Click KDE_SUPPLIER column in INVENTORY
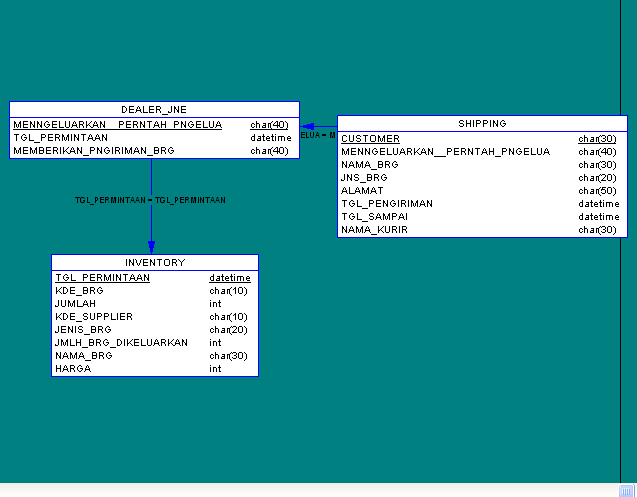This screenshot has width=637, height=497. point(94,317)
